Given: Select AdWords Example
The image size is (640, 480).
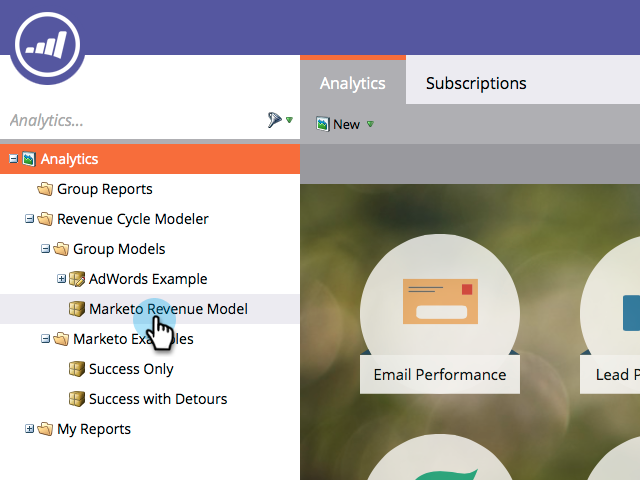Looking at the screenshot, I should coord(148,279).
